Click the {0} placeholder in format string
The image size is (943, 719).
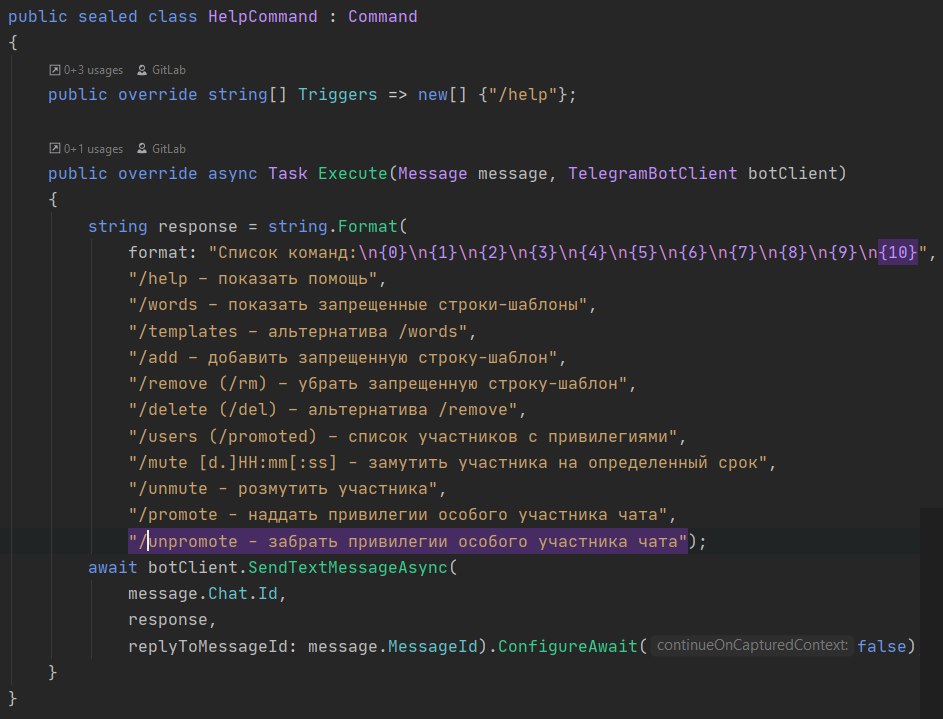point(393,252)
